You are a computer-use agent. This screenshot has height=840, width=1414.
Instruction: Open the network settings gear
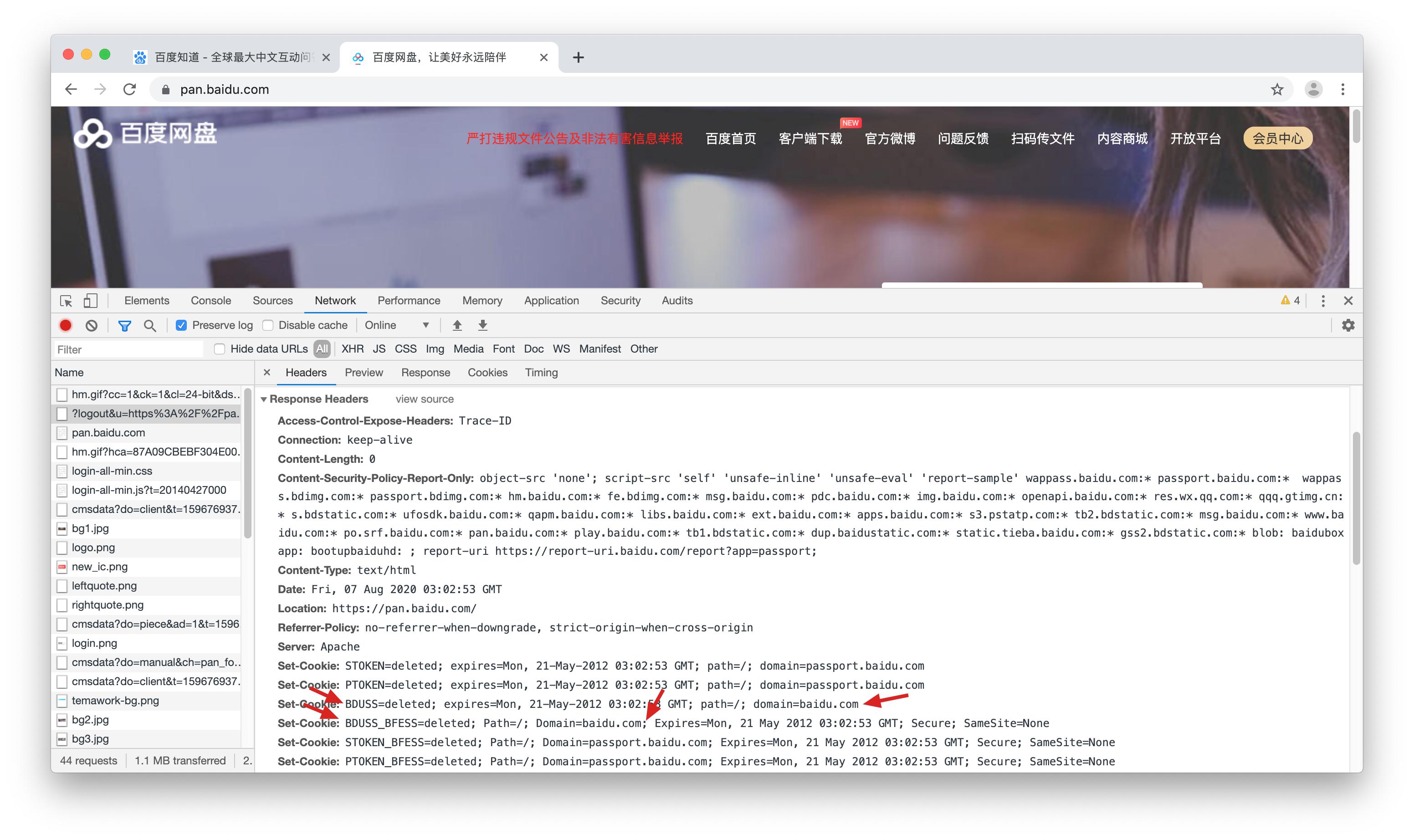pos(1348,325)
